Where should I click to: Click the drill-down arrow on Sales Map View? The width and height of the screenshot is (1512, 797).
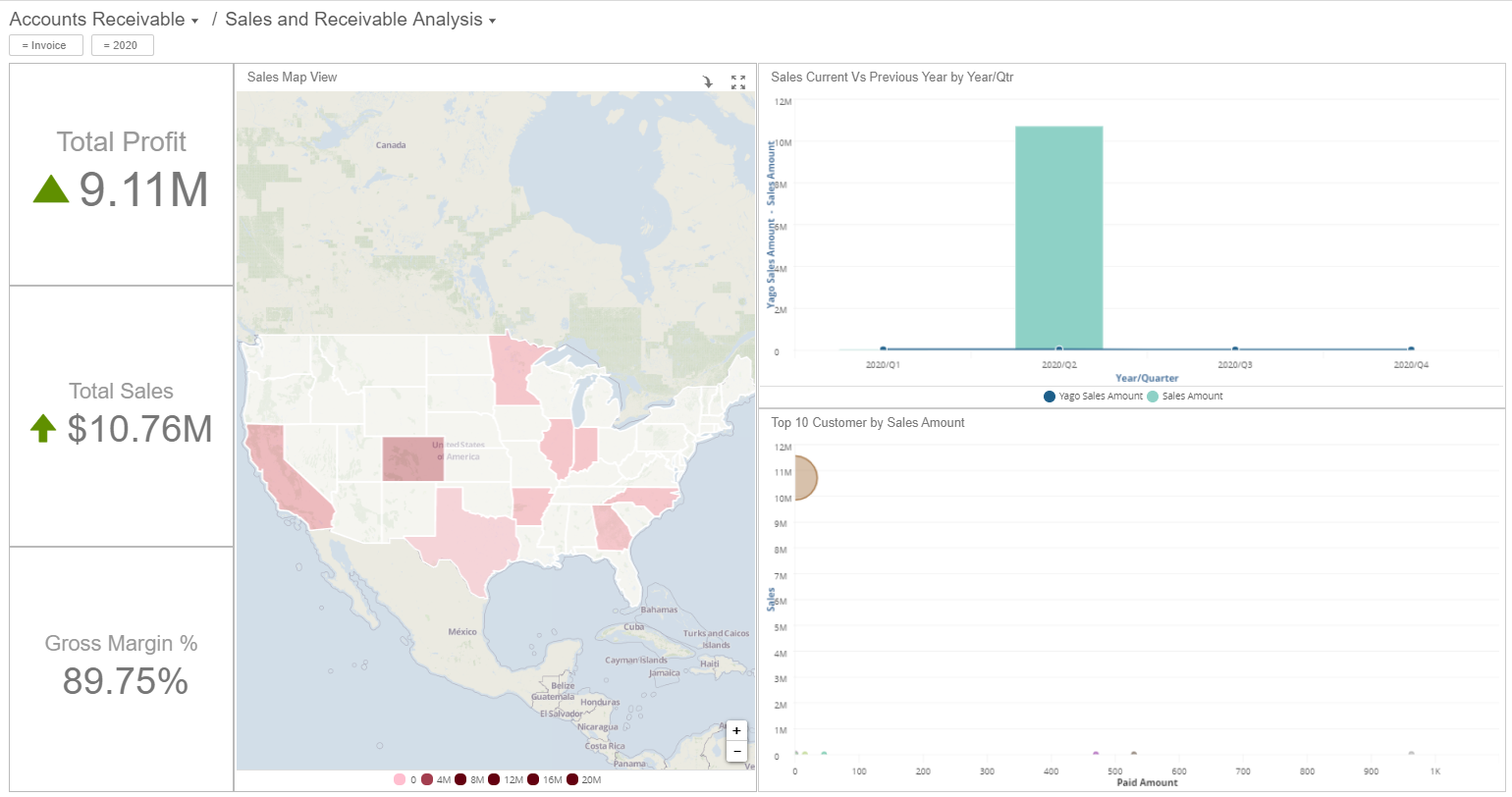[708, 82]
